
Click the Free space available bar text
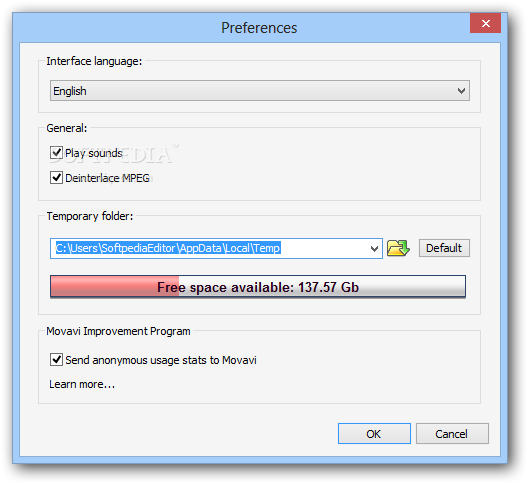(258, 287)
